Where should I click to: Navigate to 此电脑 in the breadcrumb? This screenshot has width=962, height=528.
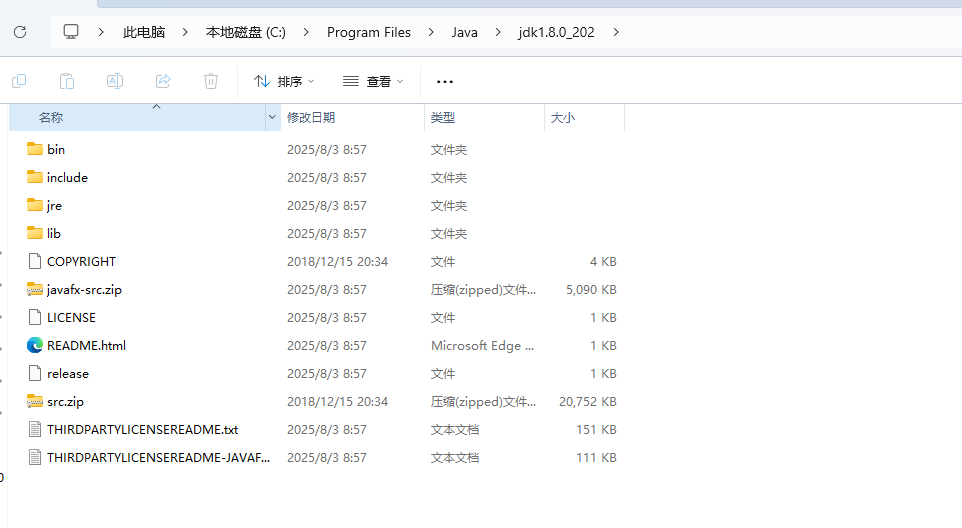(144, 33)
